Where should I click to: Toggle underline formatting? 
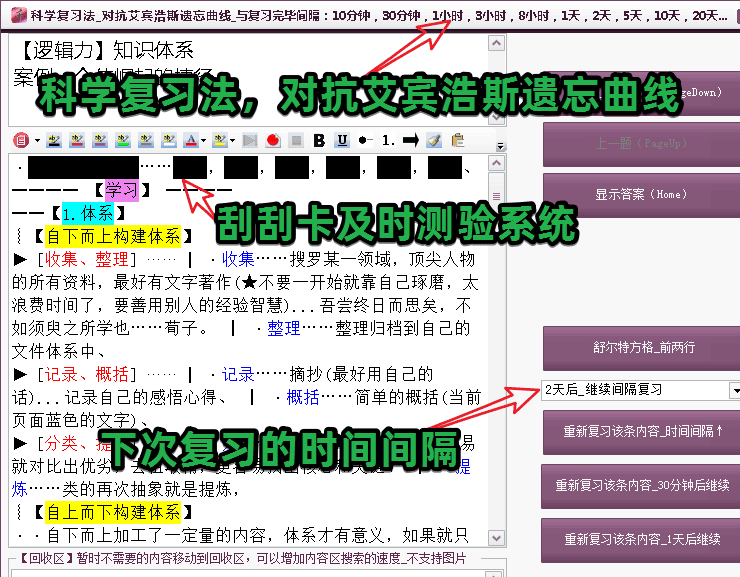pos(342,140)
